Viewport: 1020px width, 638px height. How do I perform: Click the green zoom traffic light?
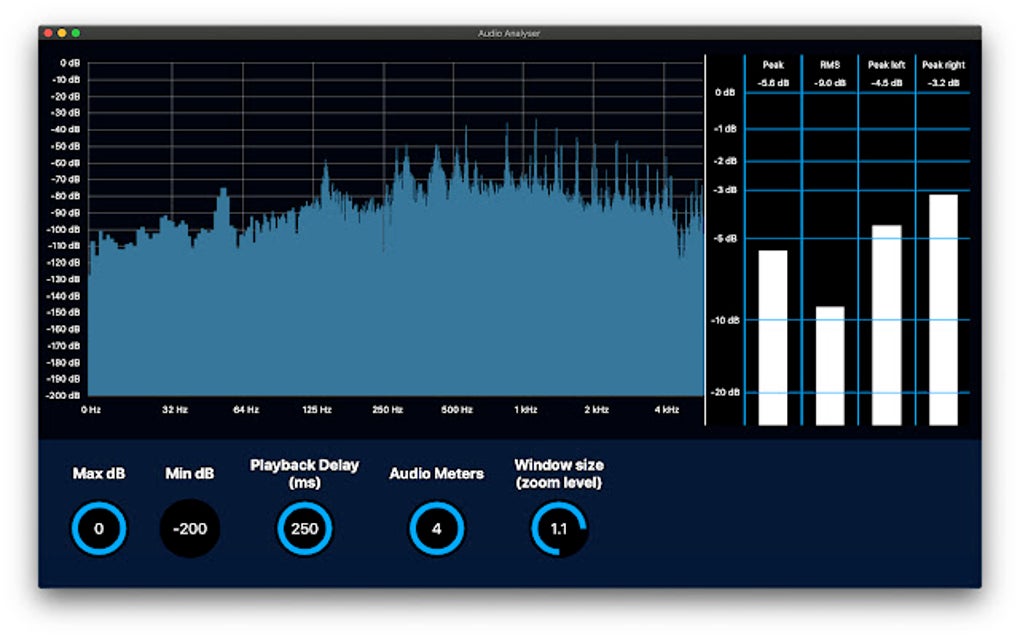(74, 31)
